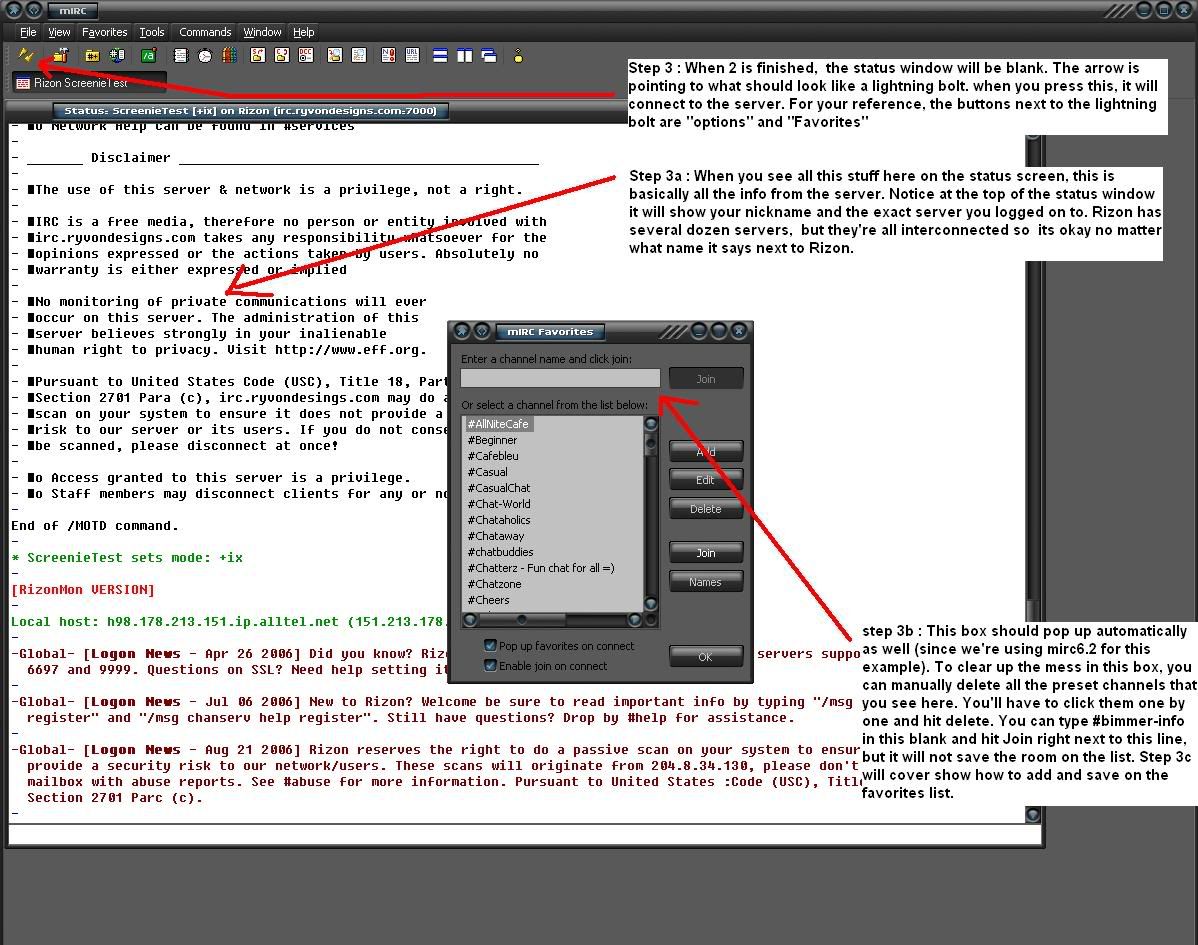The height and width of the screenshot is (945, 1198).
Task: Click the DCC Chat toolbar icon
Action: (282, 56)
